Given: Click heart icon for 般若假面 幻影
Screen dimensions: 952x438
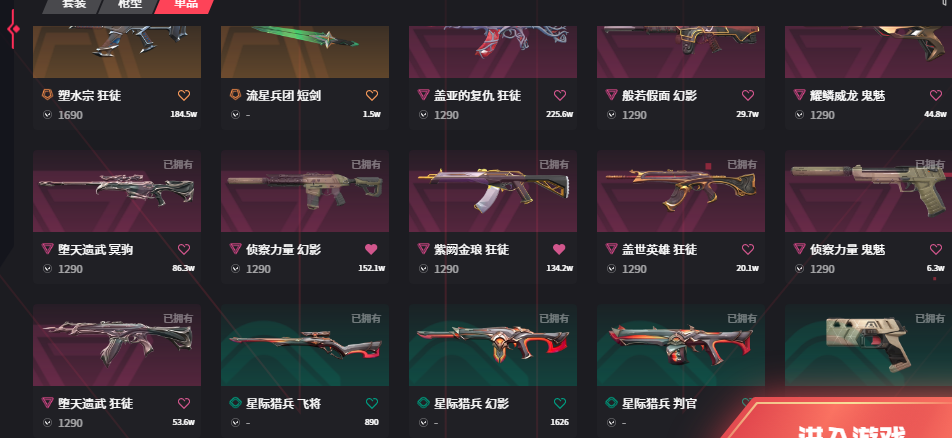Looking at the screenshot, I should click(748, 95).
